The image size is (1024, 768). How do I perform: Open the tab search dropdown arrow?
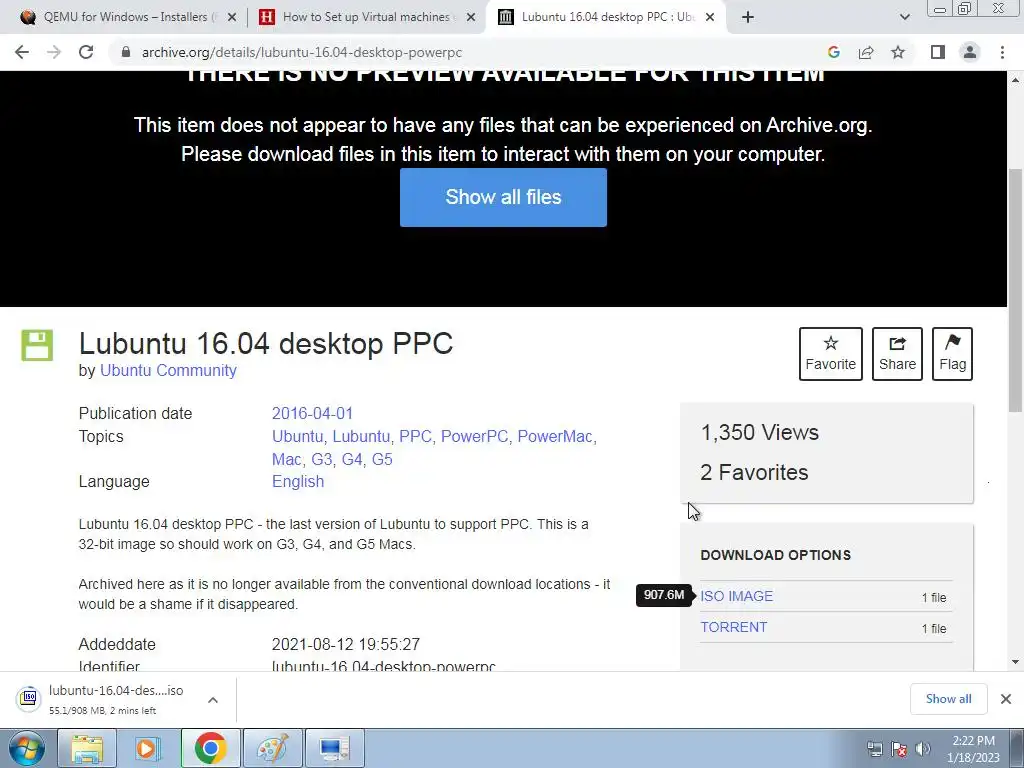(x=904, y=17)
